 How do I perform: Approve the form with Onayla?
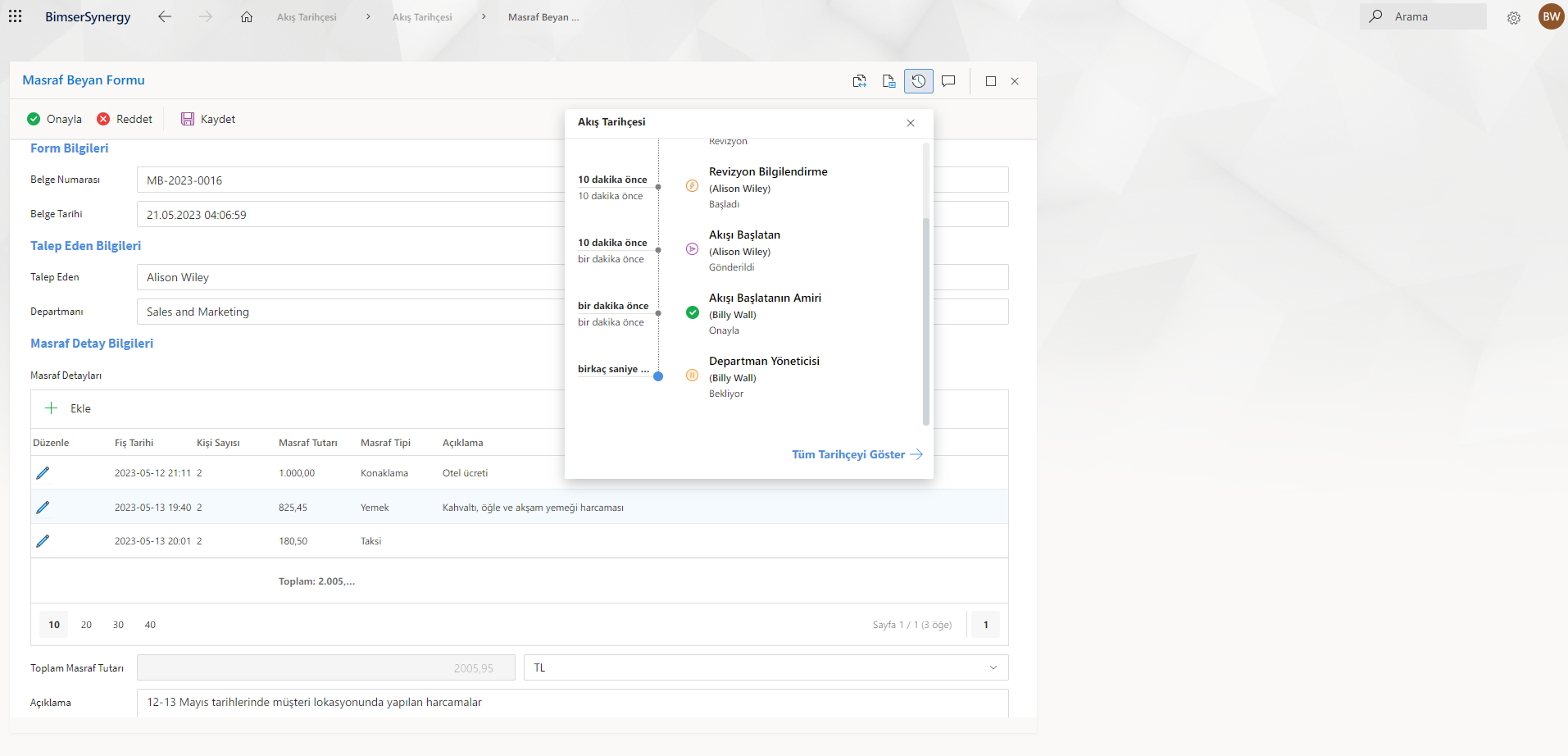[x=55, y=119]
